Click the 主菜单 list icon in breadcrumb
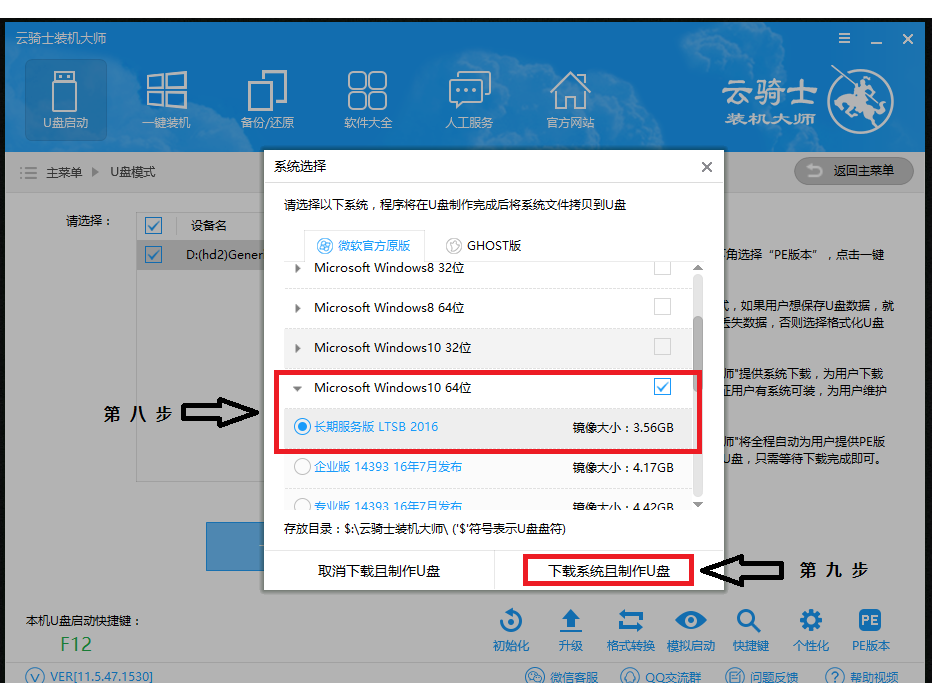Viewport: 932px width, 683px height. point(28,172)
